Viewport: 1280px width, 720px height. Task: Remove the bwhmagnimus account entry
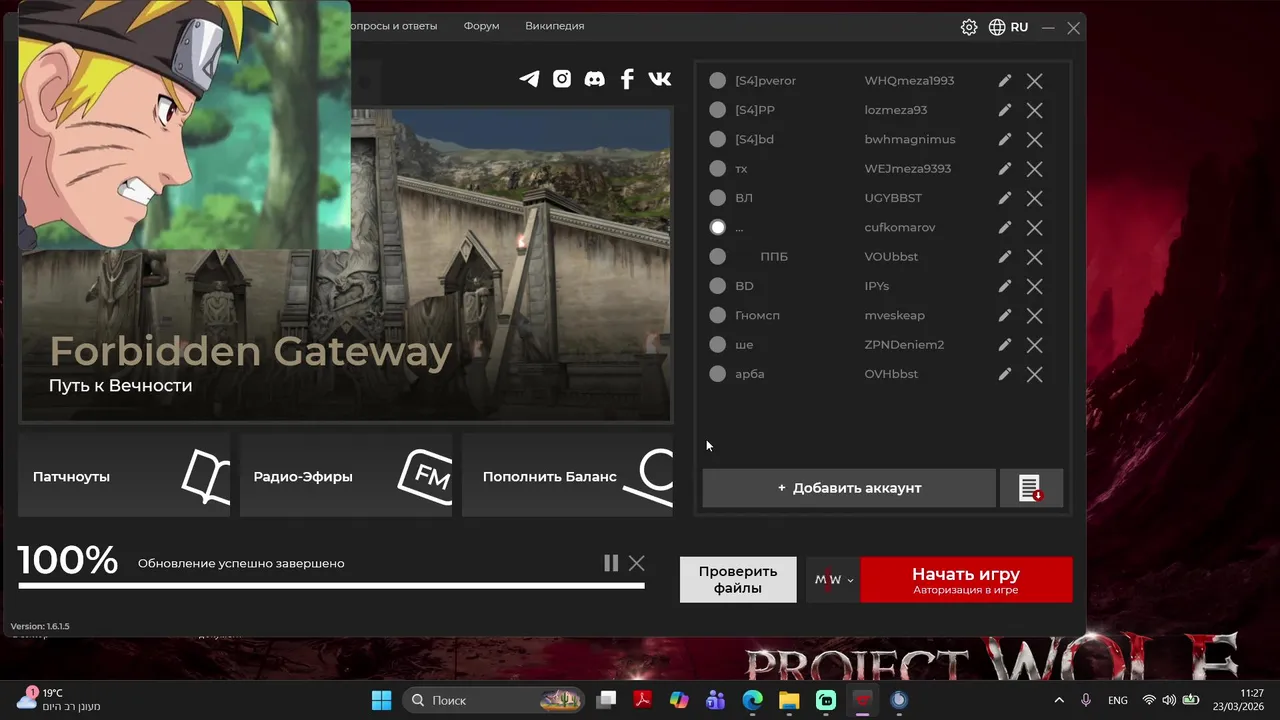pyautogui.click(x=1035, y=139)
